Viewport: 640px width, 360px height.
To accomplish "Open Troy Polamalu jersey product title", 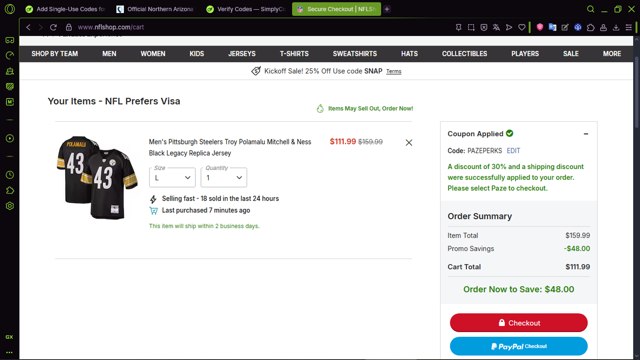I will pyautogui.click(x=230, y=147).
